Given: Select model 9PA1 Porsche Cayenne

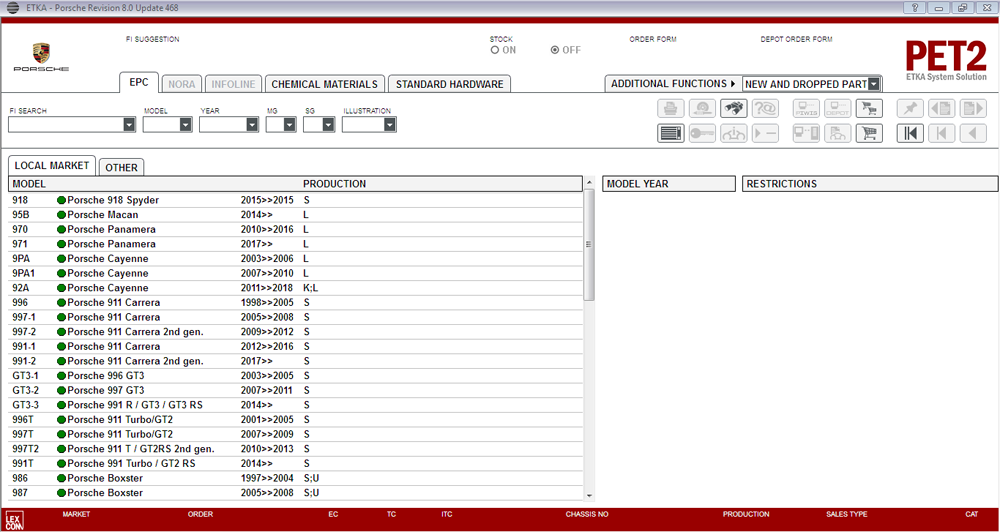Looking at the screenshot, I should click(x=296, y=274).
